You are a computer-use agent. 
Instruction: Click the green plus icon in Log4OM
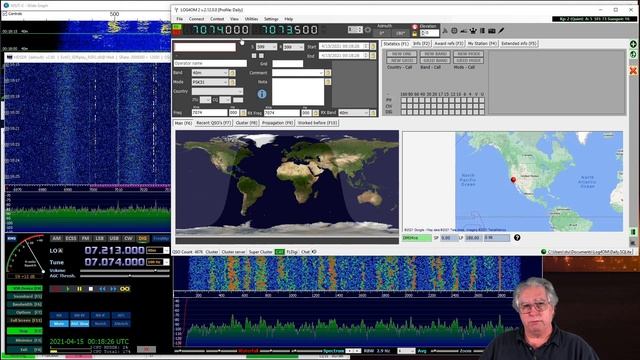[x=633, y=44]
